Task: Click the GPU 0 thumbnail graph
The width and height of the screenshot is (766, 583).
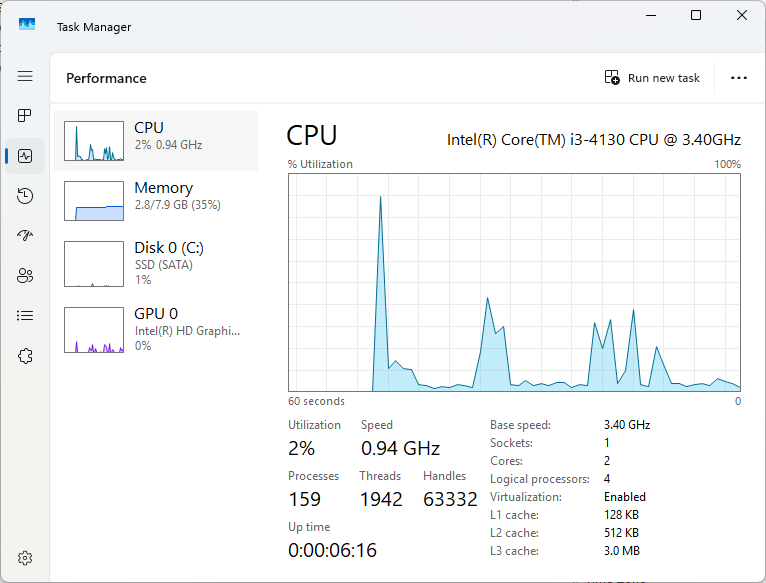Action: point(93,330)
